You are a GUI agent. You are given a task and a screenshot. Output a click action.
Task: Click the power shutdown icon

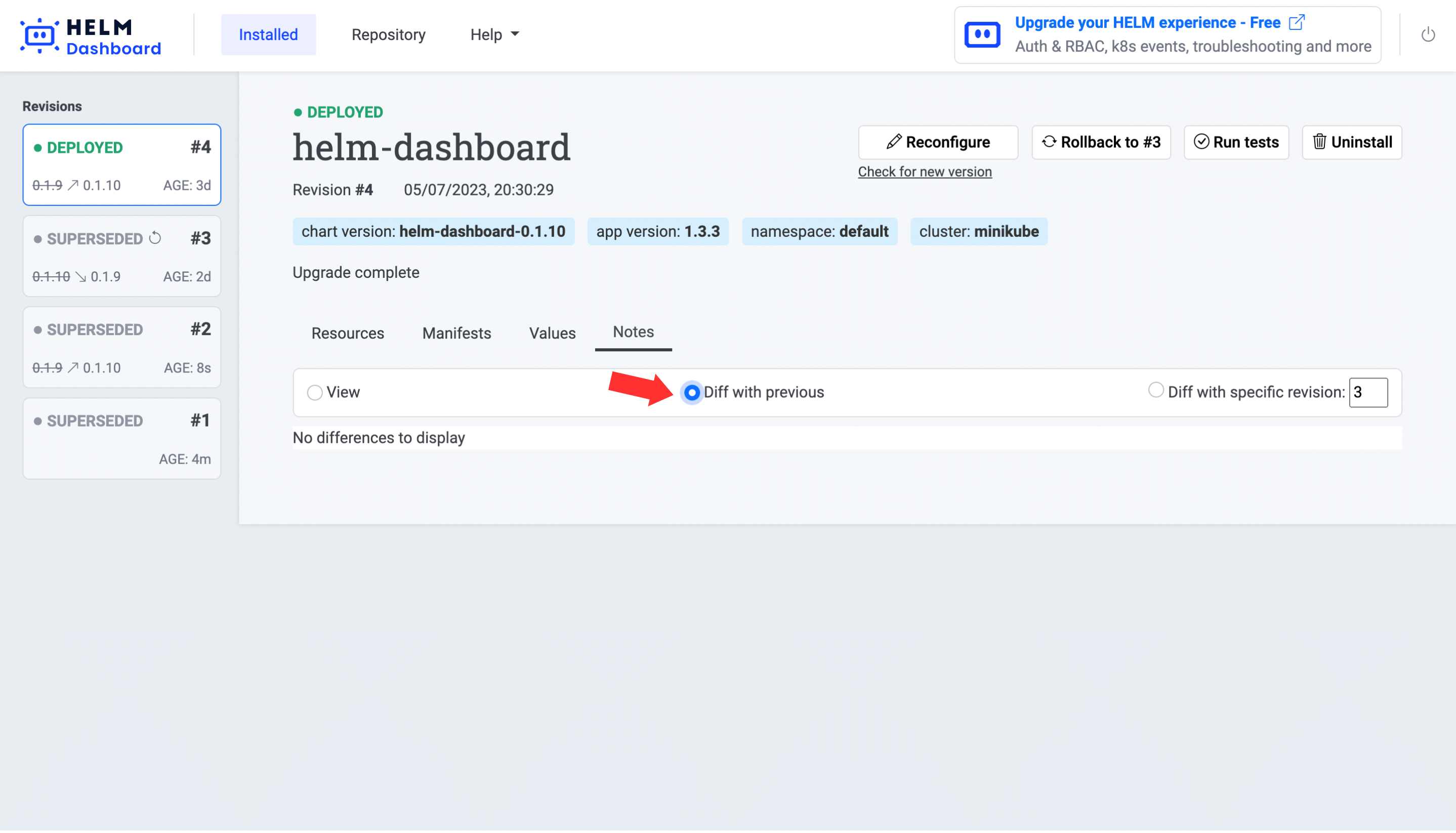(1427, 34)
